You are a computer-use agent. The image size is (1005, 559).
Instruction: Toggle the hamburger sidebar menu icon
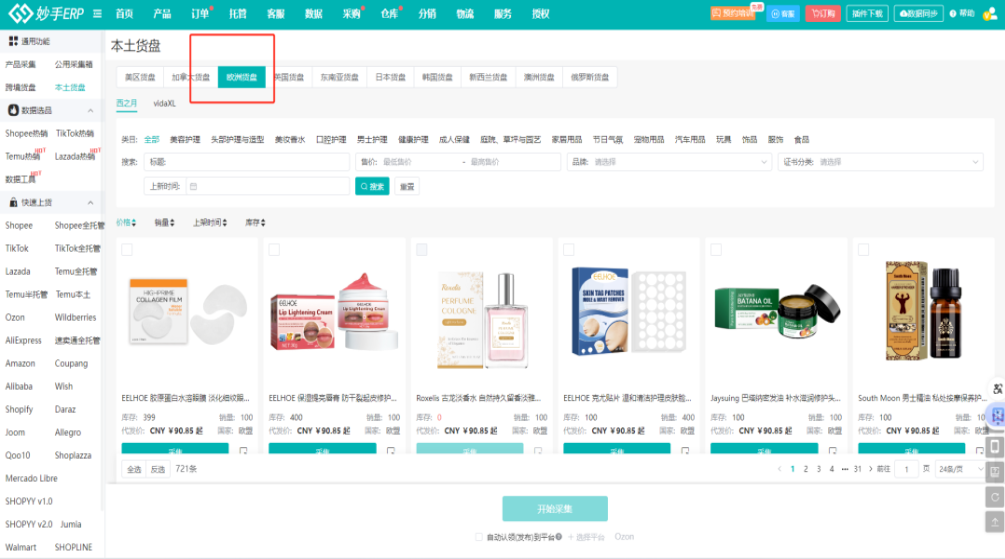[x=97, y=13]
